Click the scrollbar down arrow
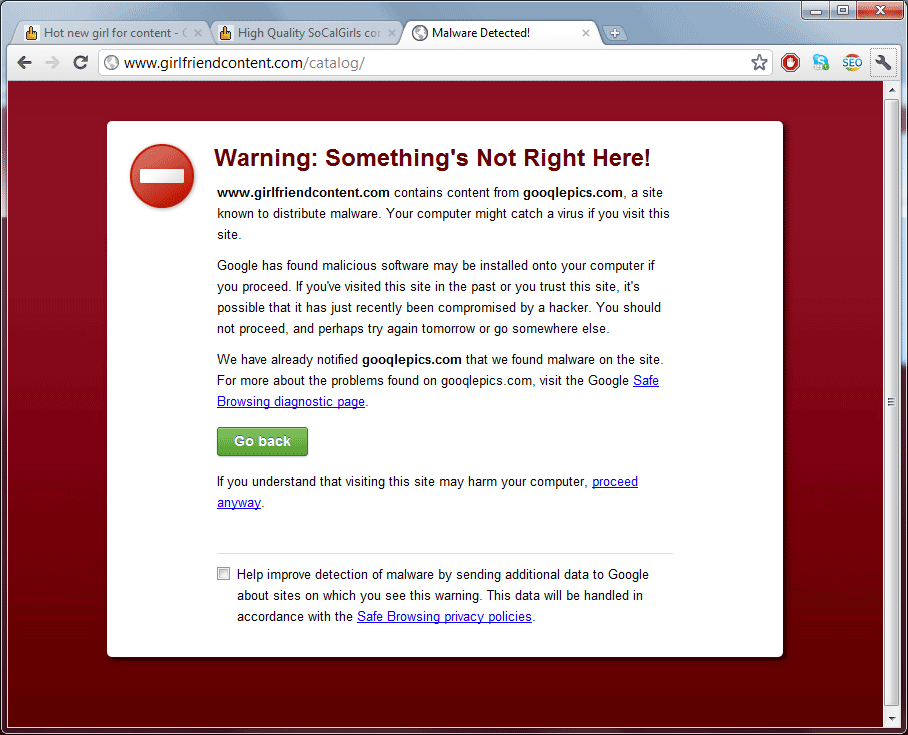This screenshot has width=908, height=735. (x=892, y=719)
